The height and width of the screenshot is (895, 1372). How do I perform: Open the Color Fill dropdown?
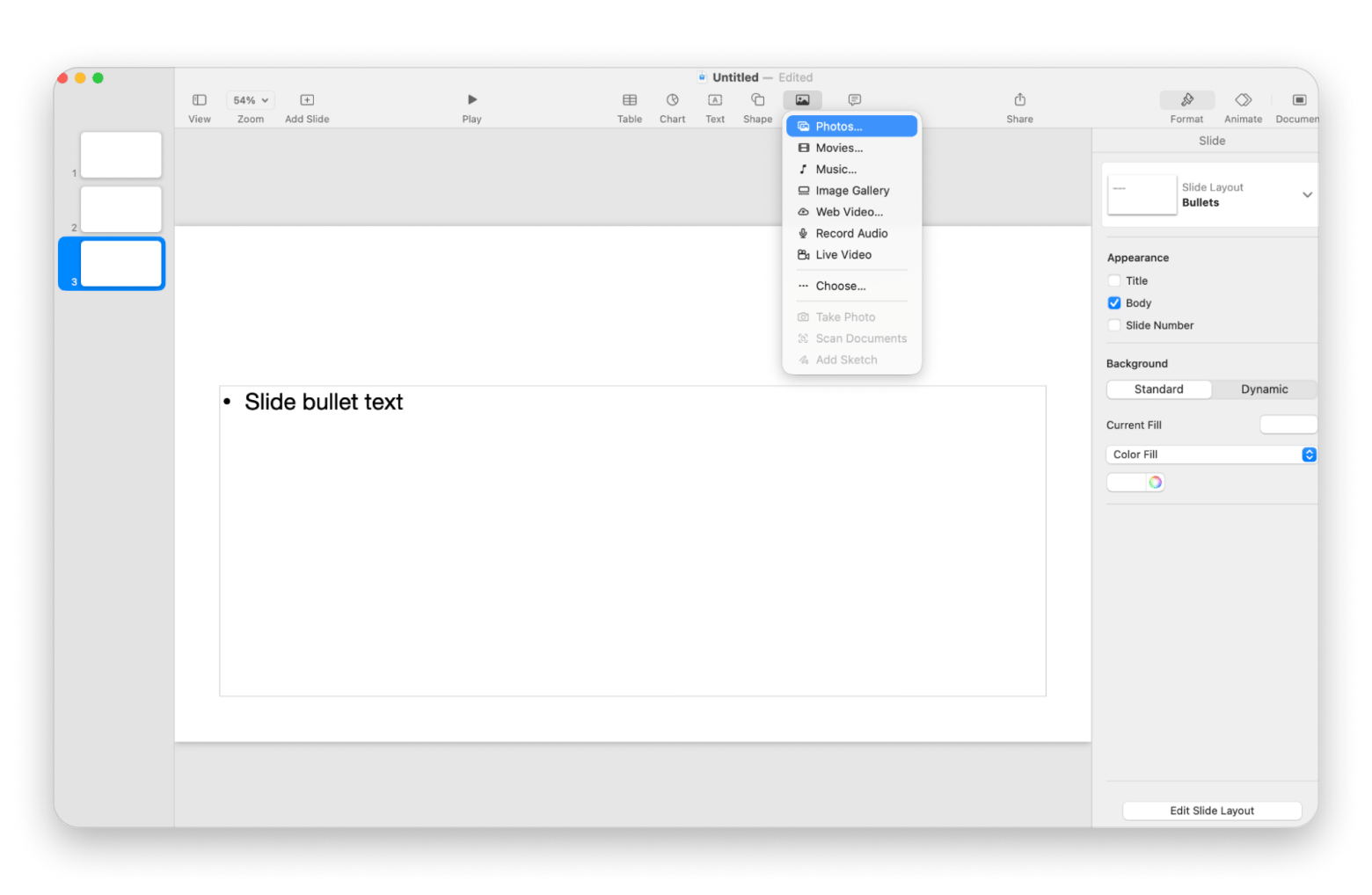pos(1211,455)
